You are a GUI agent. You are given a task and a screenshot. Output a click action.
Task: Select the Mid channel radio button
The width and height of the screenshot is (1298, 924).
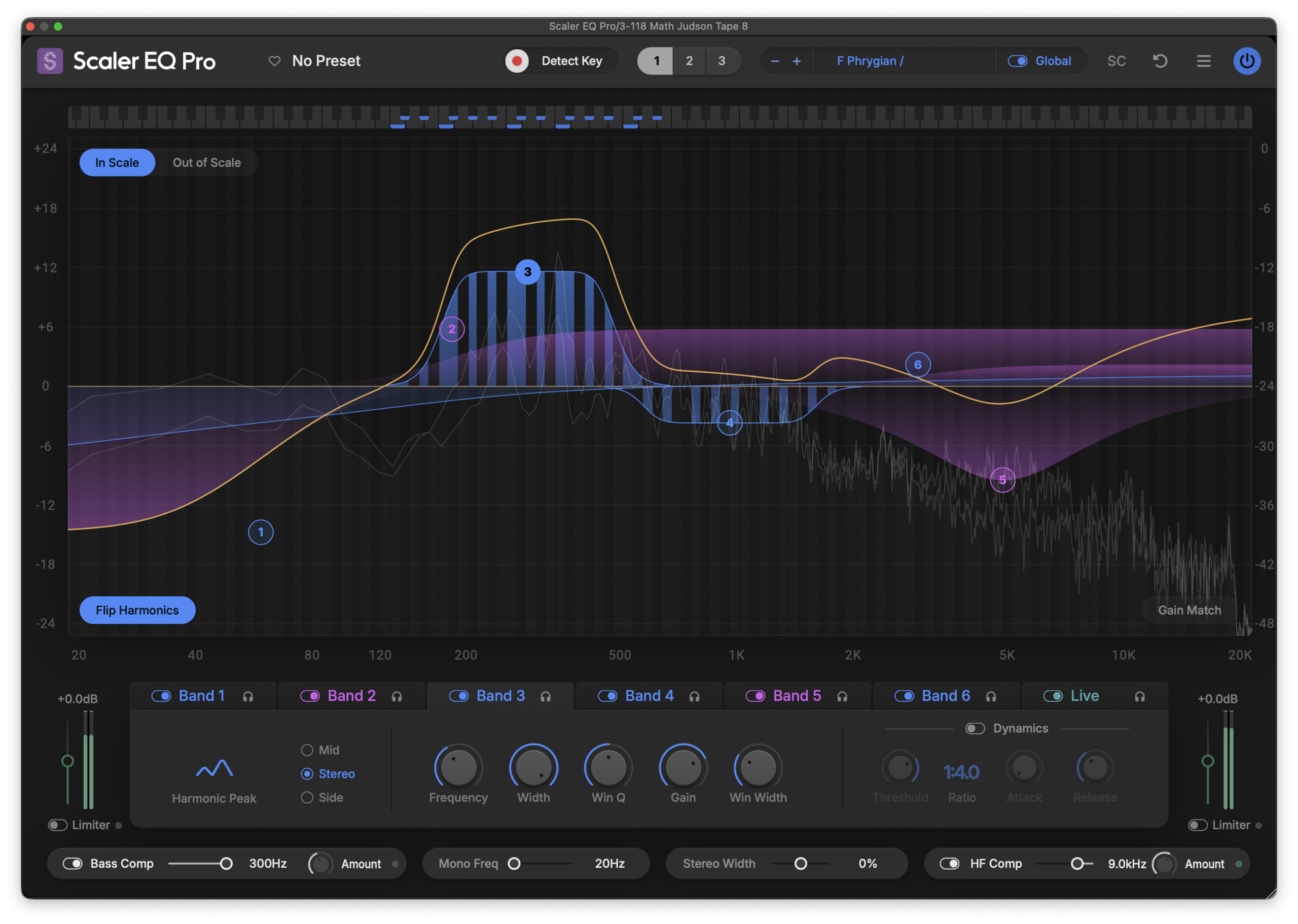[x=307, y=750]
